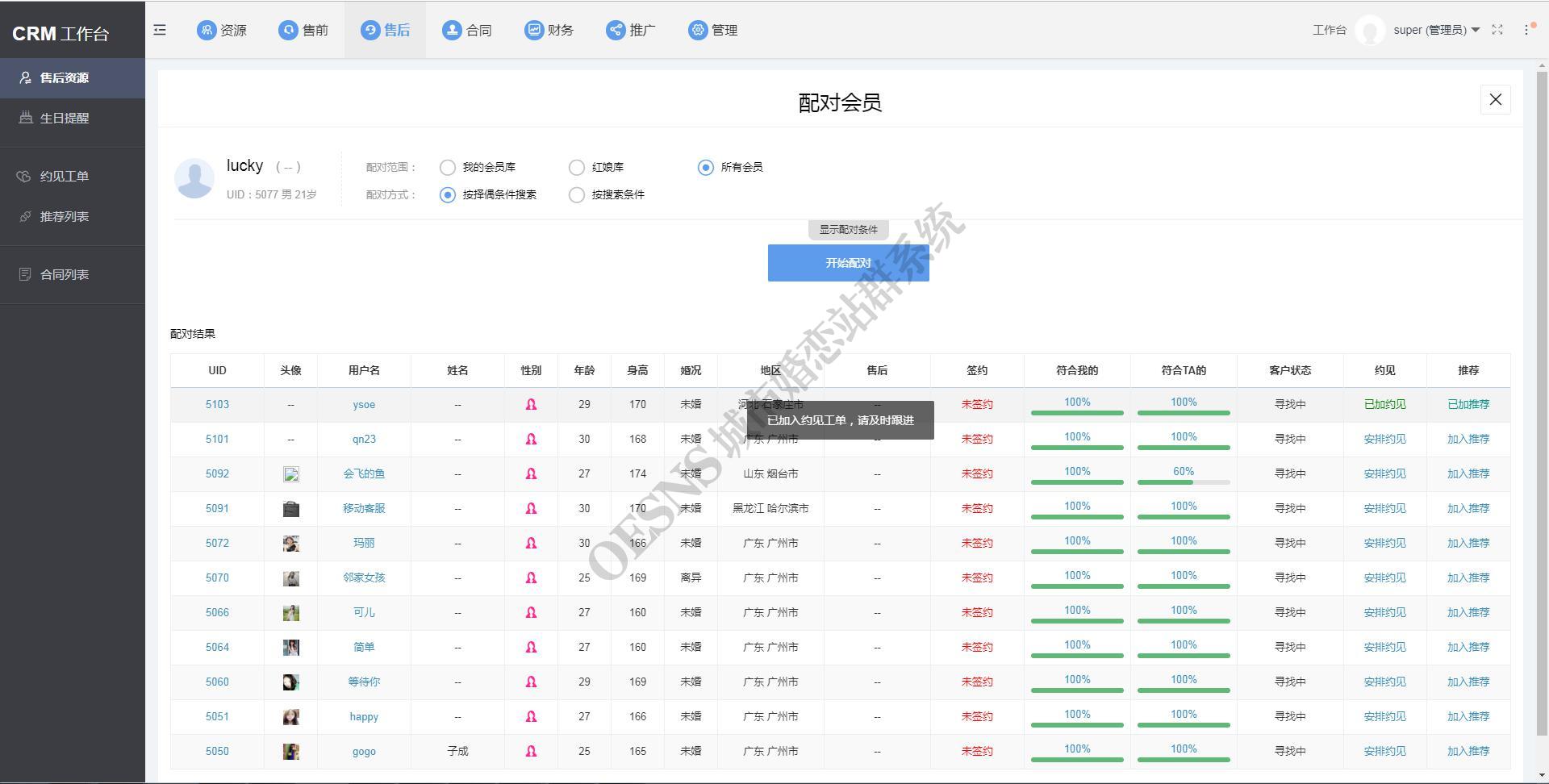Image resolution: width=1549 pixels, height=784 pixels.
Task: Click the 约见工单 sidebar heart icon
Action: coord(25,177)
